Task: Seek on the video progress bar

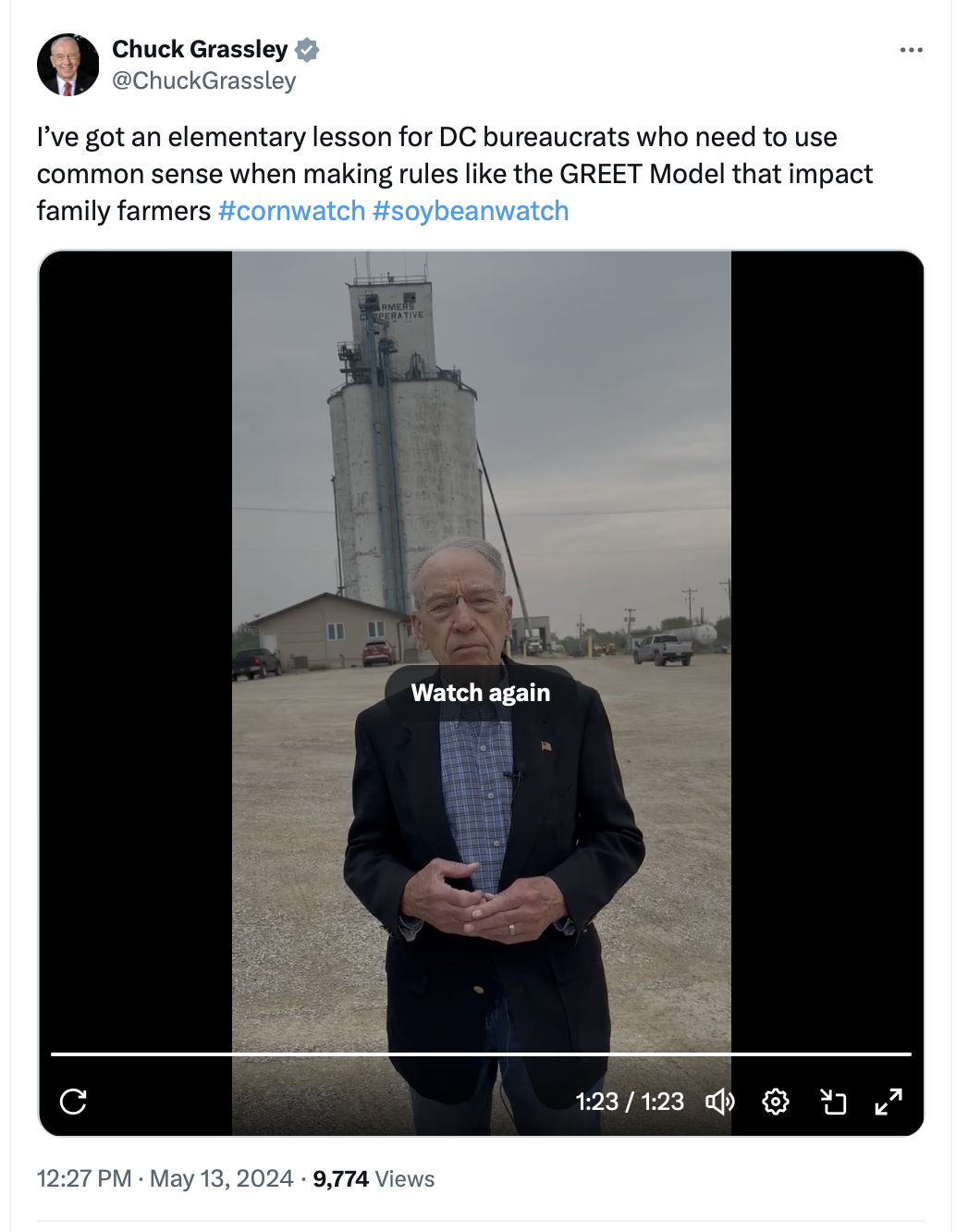Action: [481, 1053]
